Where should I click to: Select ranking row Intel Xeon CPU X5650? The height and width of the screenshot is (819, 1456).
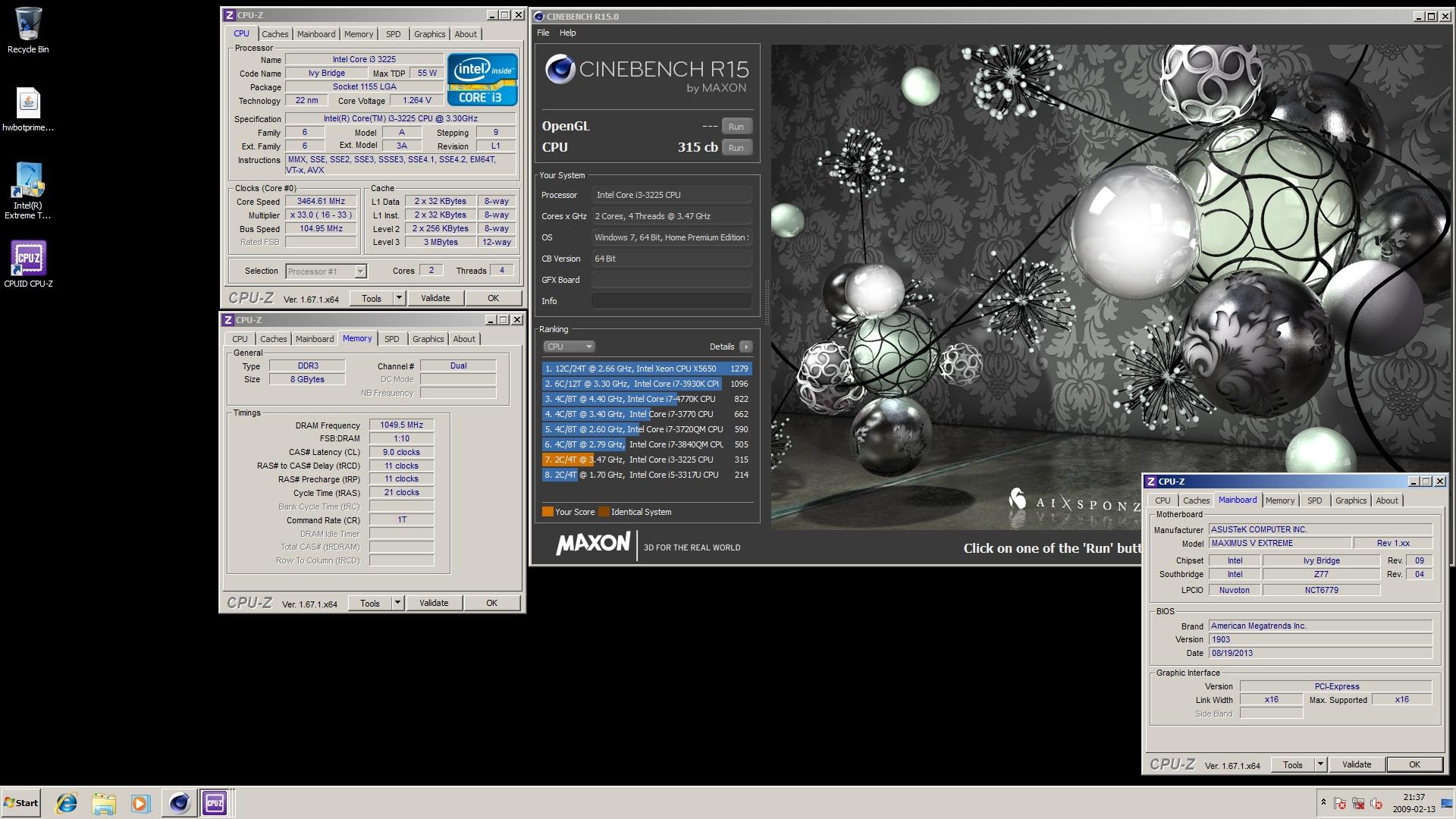tap(647, 369)
